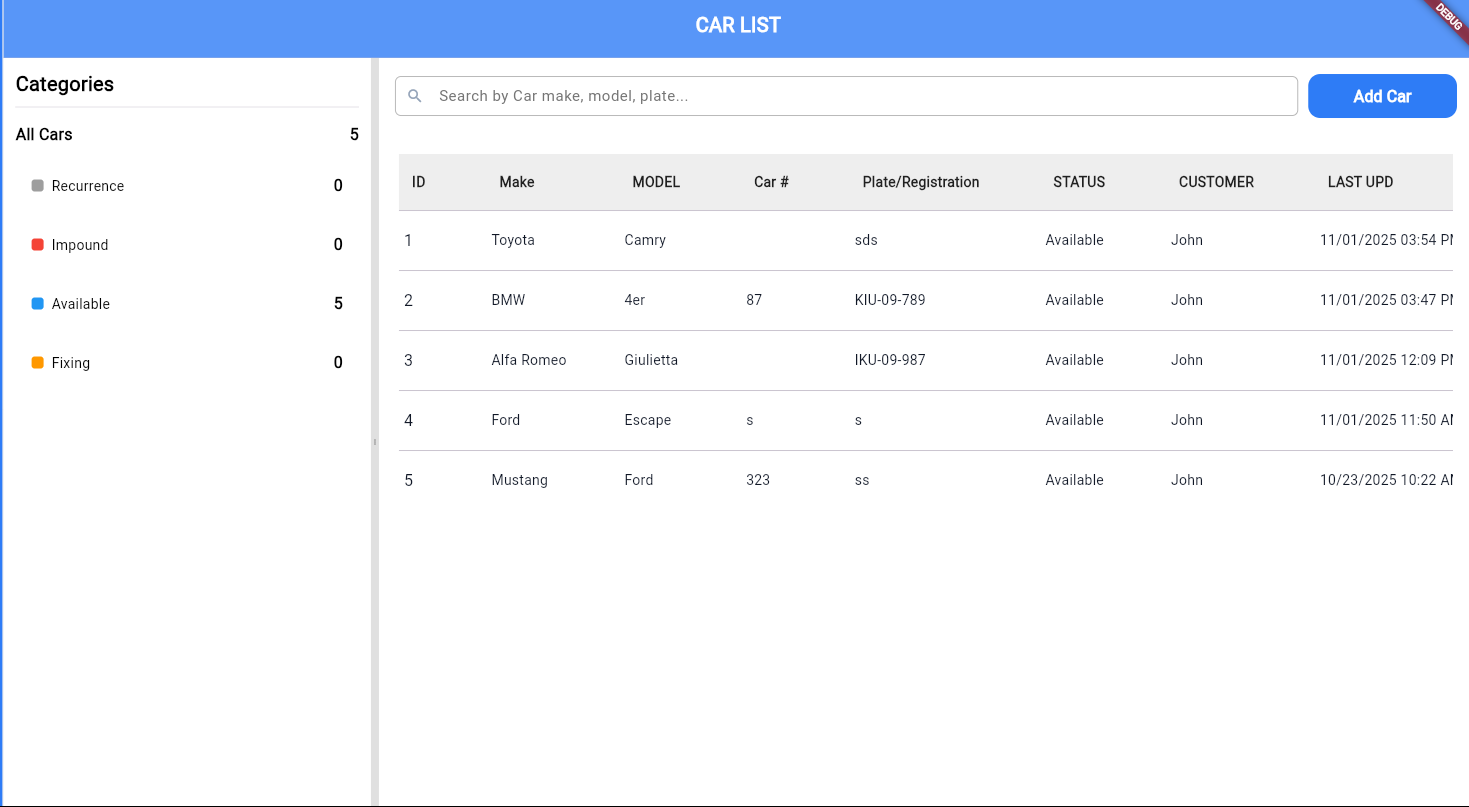Click the orange Fixing color square

[38, 363]
